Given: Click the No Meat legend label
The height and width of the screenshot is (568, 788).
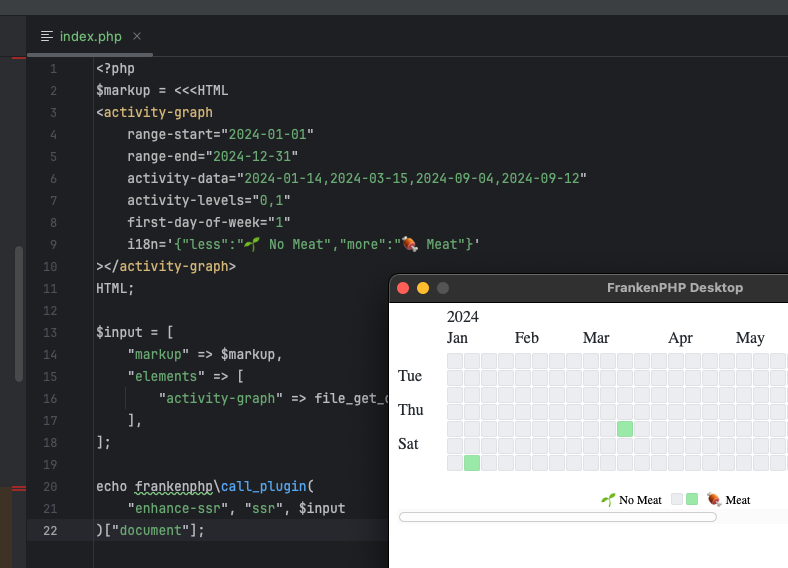Looking at the screenshot, I should 640,500.
